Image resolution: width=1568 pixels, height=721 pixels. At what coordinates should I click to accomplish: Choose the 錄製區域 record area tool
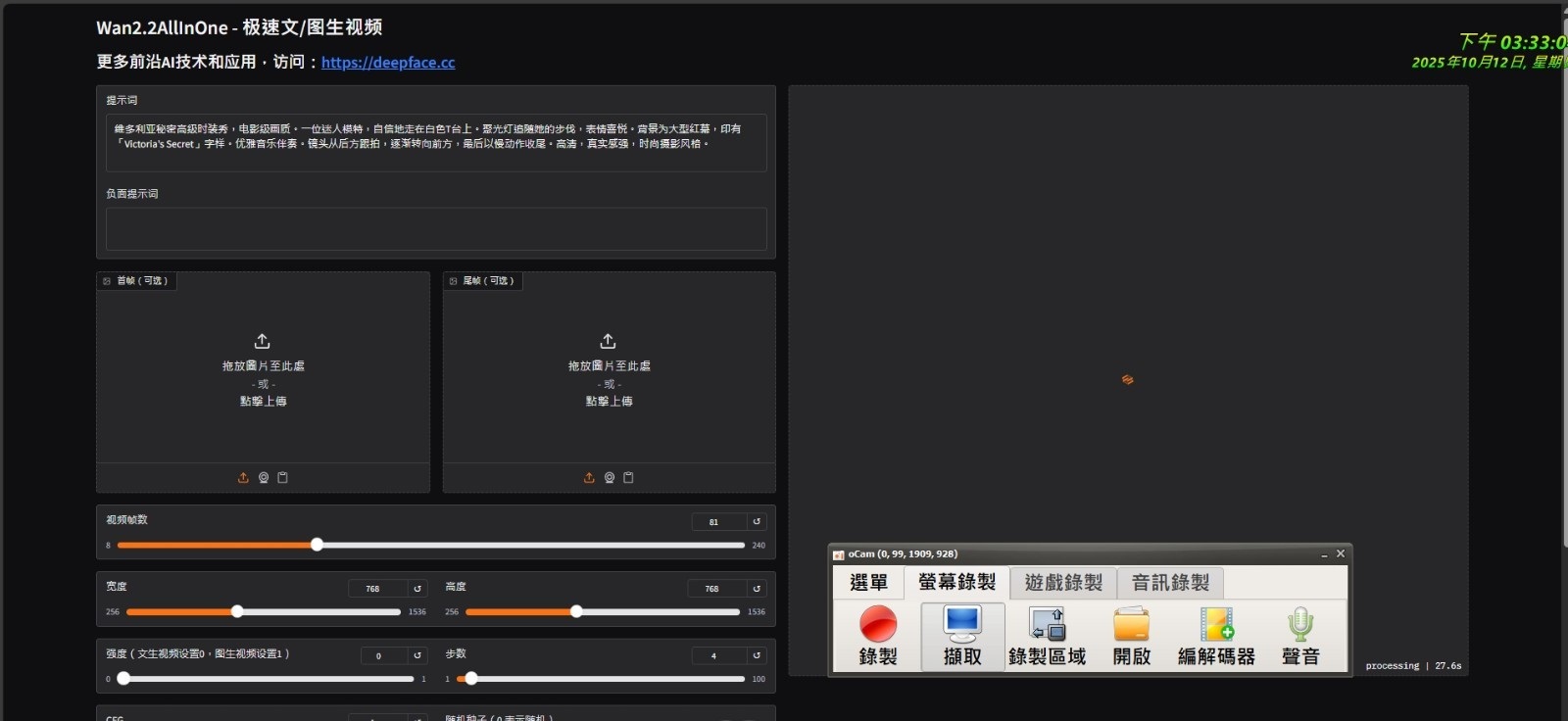click(1047, 635)
